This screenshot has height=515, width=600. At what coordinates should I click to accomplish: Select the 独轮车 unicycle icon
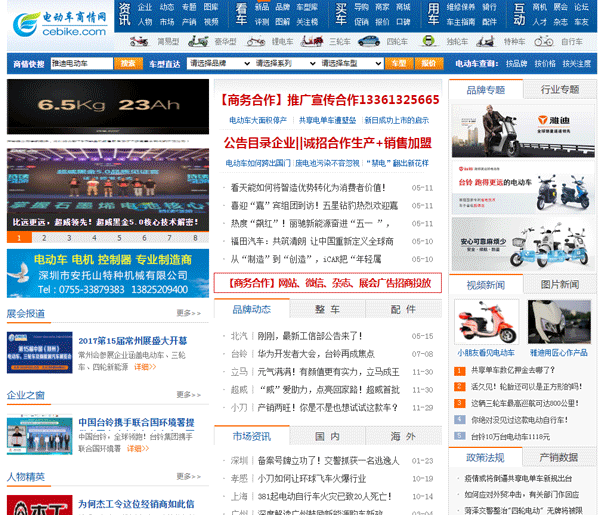click(x=429, y=41)
